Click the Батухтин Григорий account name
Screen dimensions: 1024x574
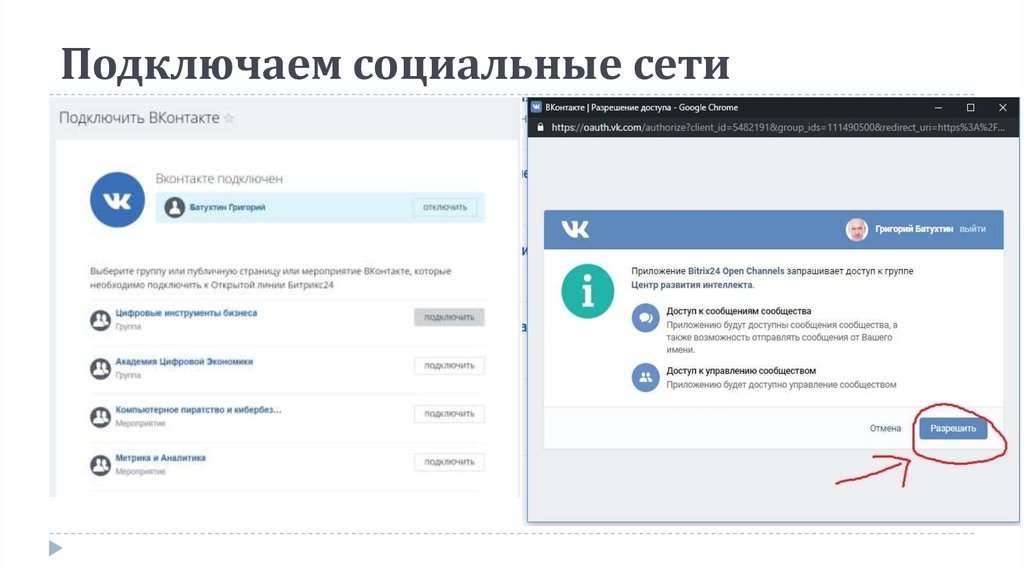pos(227,208)
